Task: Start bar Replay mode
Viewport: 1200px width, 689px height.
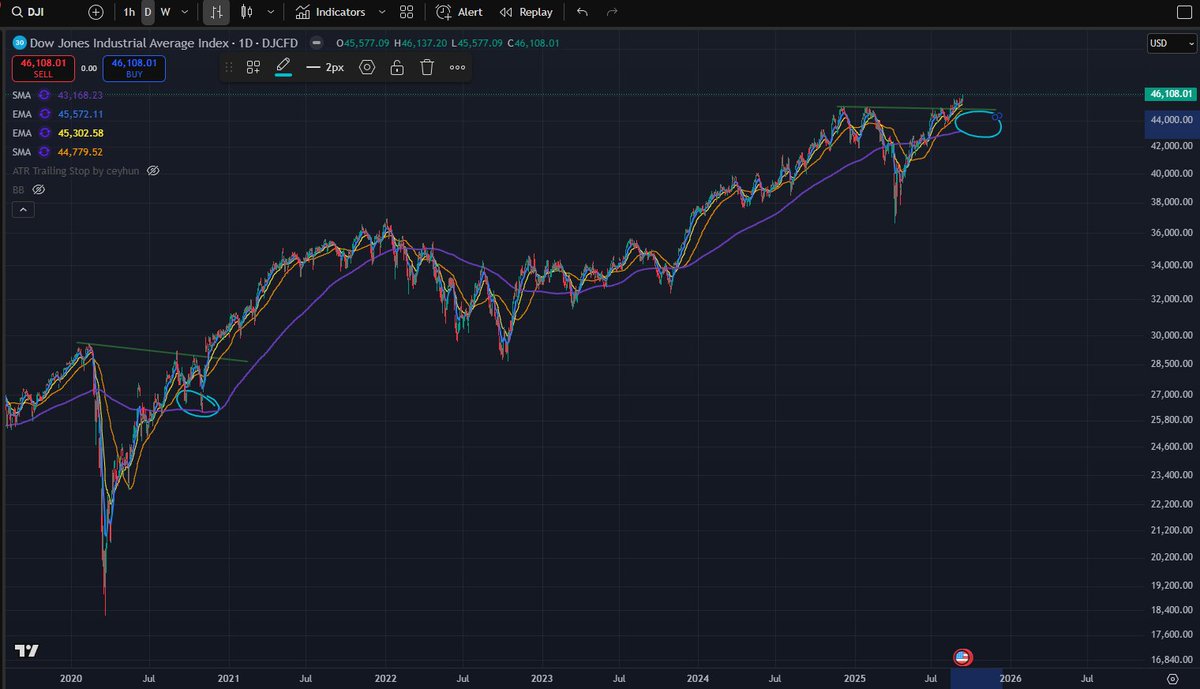Action: 526,12
